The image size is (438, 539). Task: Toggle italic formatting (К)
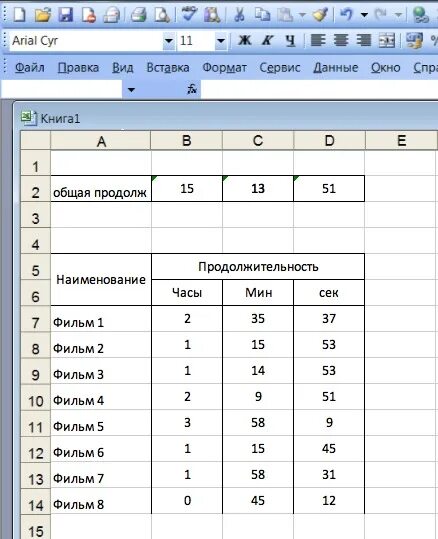point(267,41)
